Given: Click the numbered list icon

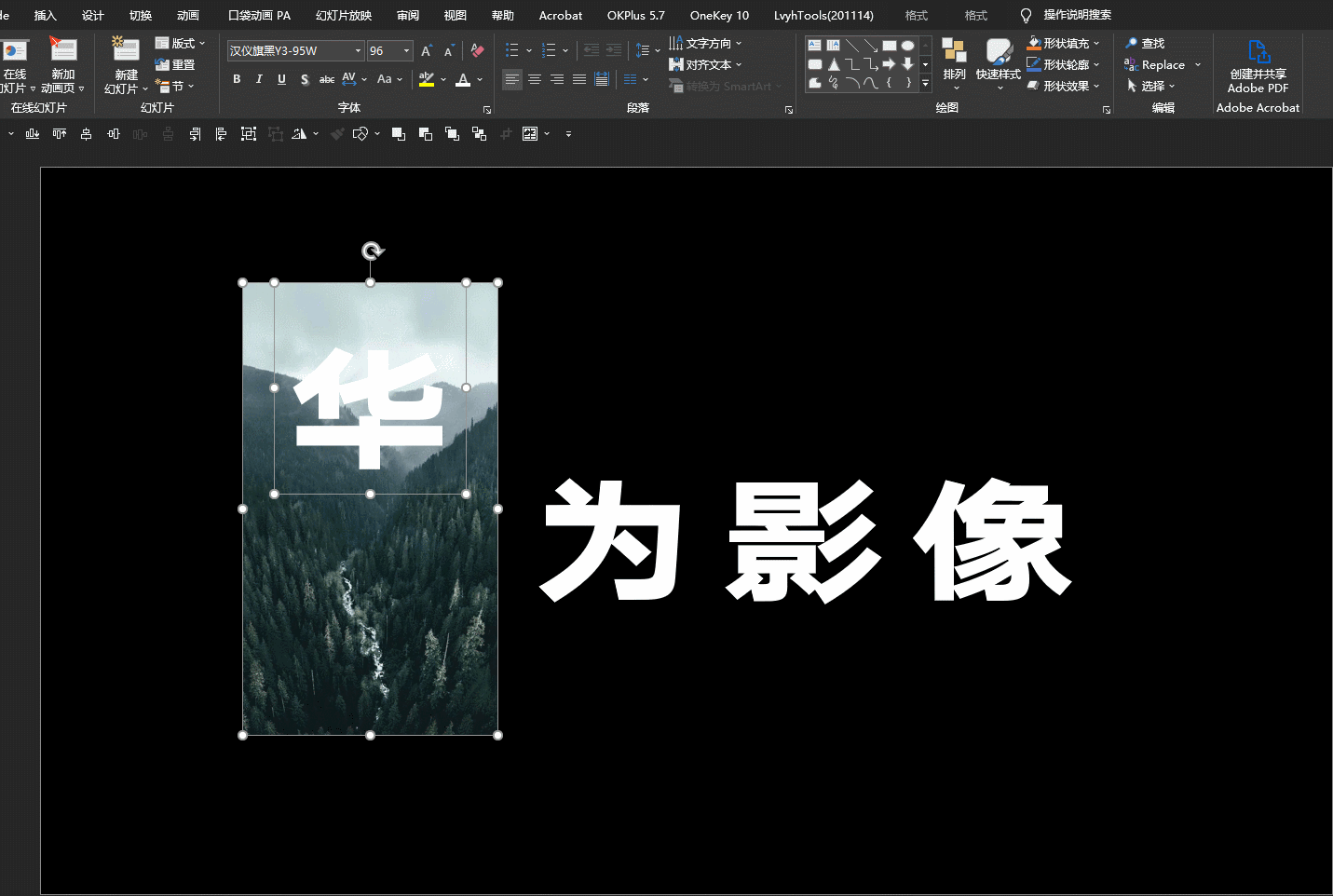Looking at the screenshot, I should [x=549, y=50].
